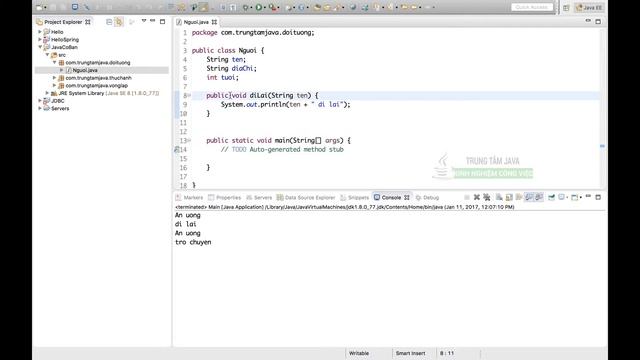Click 'di lai' line in Console output
Screen dimensions: 640x360
coord(186,224)
